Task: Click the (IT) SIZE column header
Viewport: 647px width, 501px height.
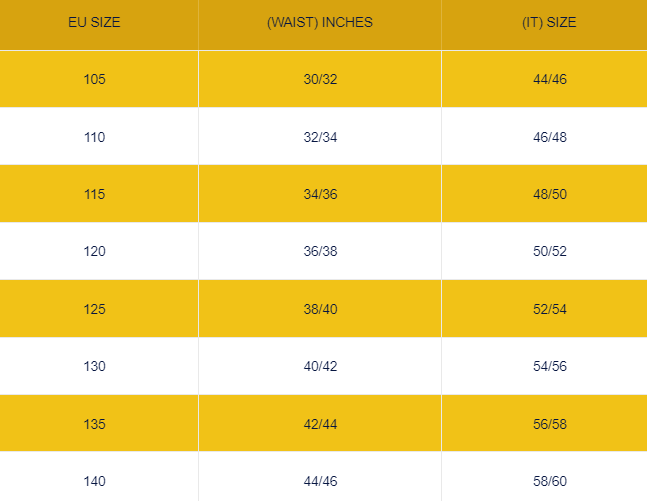Action: (550, 22)
